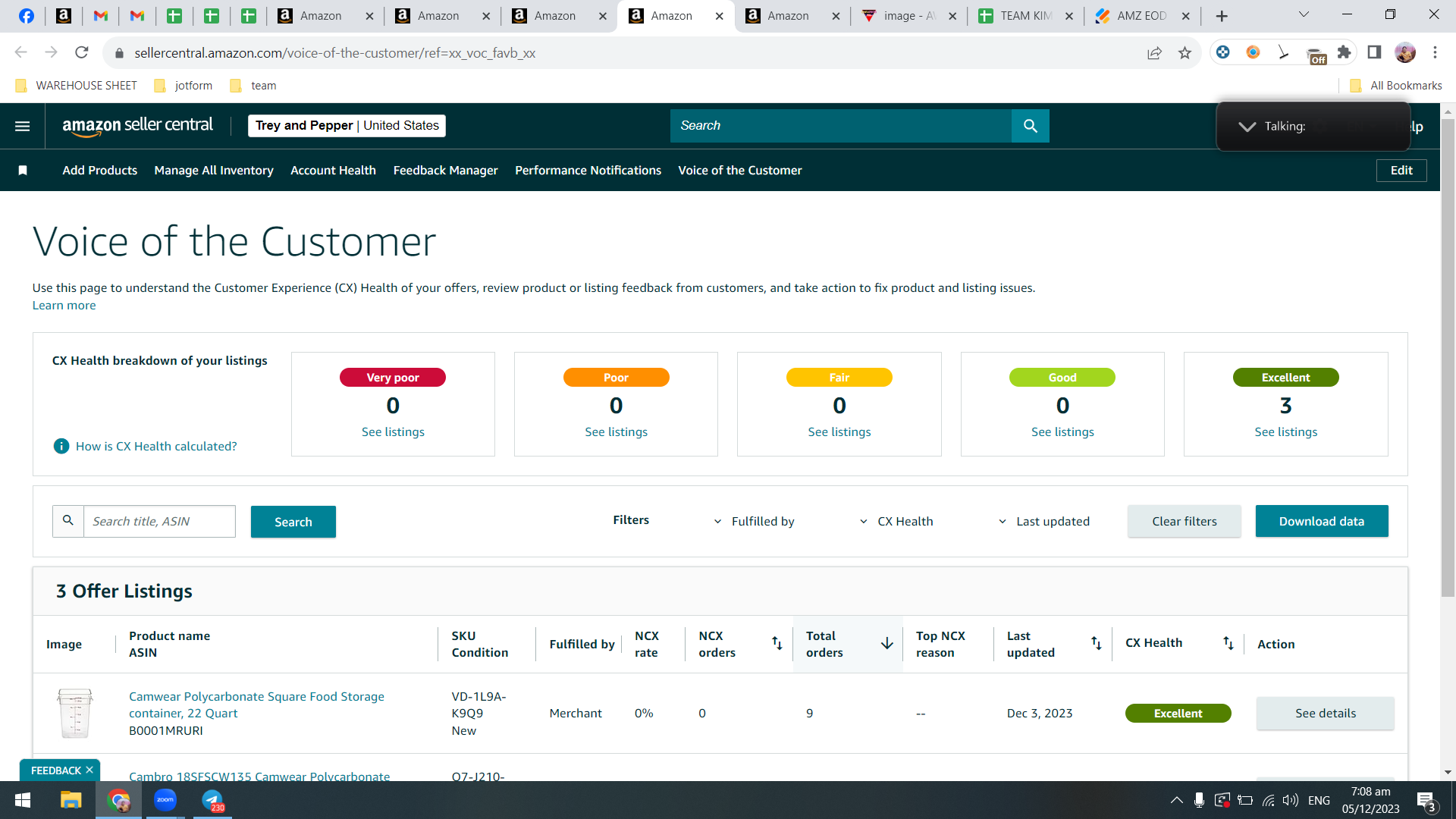See listings under Fair
The width and height of the screenshot is (1456, 819).
pyautogui.click(x=839, y=431)
